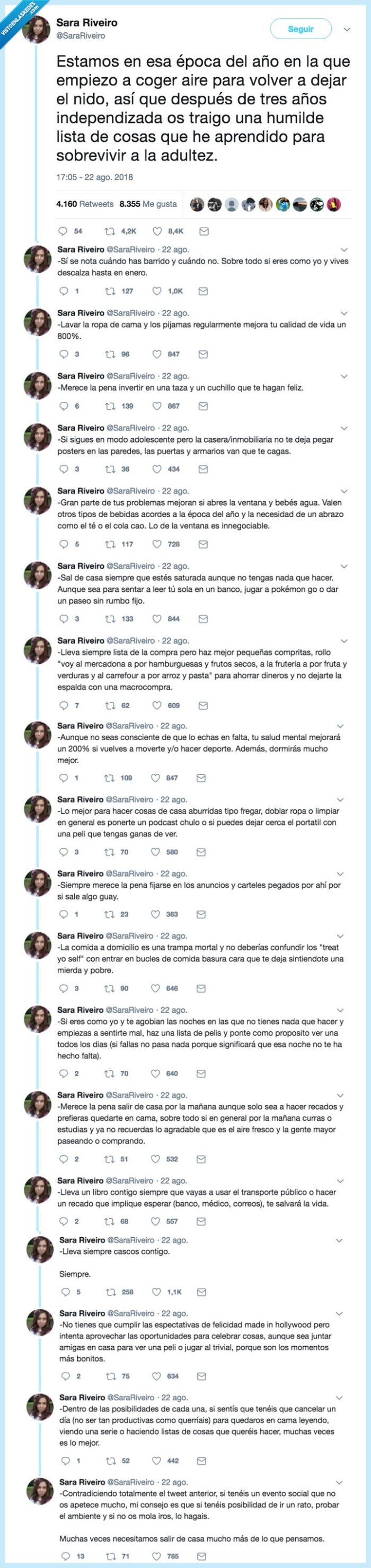Reply to the last tweet with 13 replies
371x1568 pixels.
[x=65, y=1556]
